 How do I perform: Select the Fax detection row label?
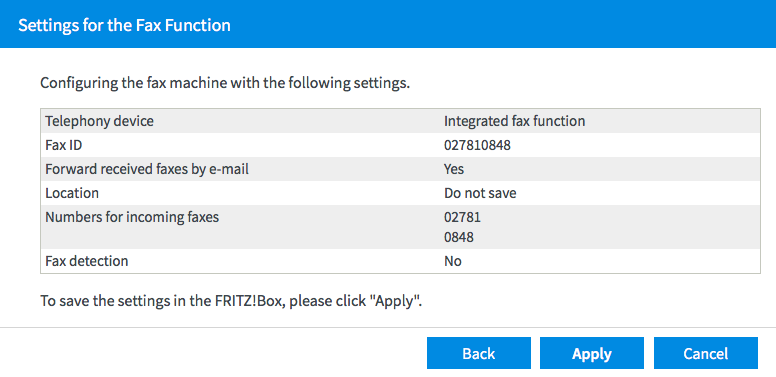[87, 261]
